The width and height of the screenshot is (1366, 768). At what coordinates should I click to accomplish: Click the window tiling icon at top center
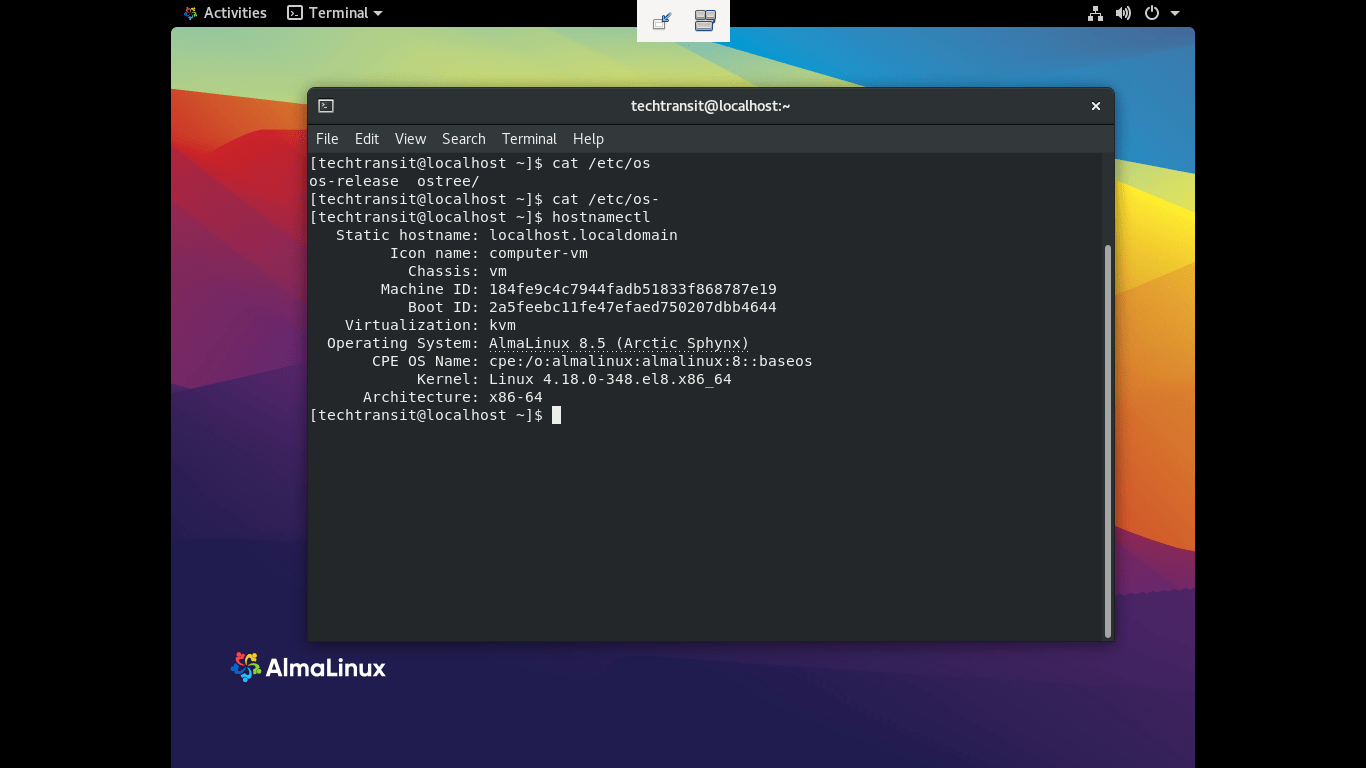click(704, 19)
